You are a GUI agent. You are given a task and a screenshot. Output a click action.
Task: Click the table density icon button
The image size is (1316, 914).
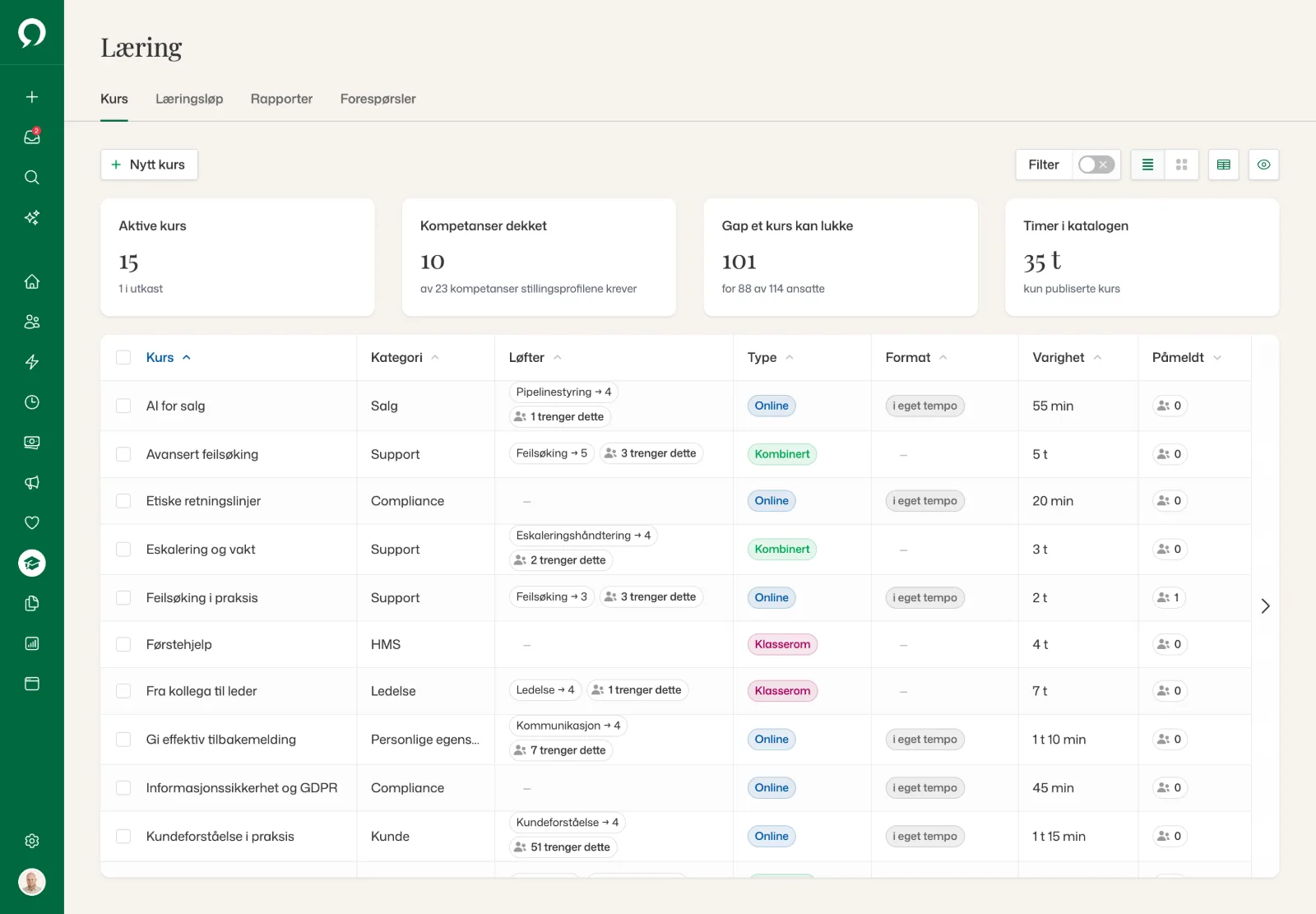coord(1224,165)
